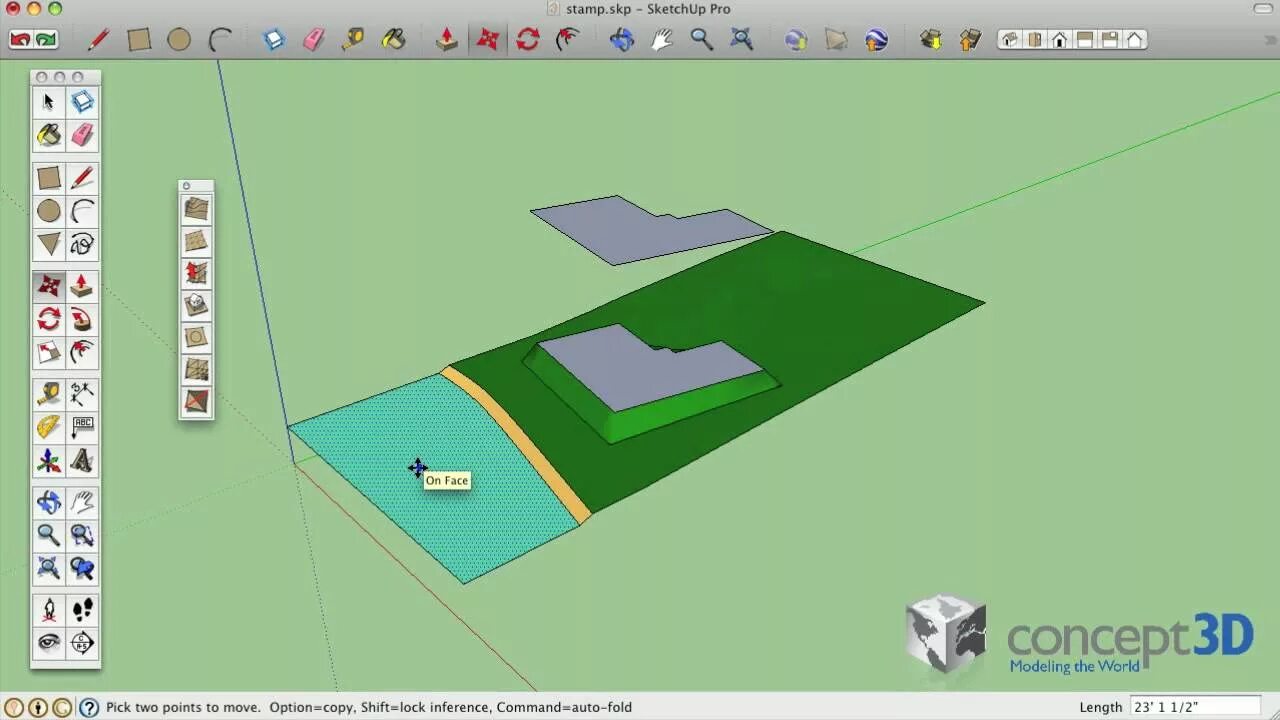Screen dimensions: 1280x720
Task: Pick the Dimension tool
Action: point(82,394)
